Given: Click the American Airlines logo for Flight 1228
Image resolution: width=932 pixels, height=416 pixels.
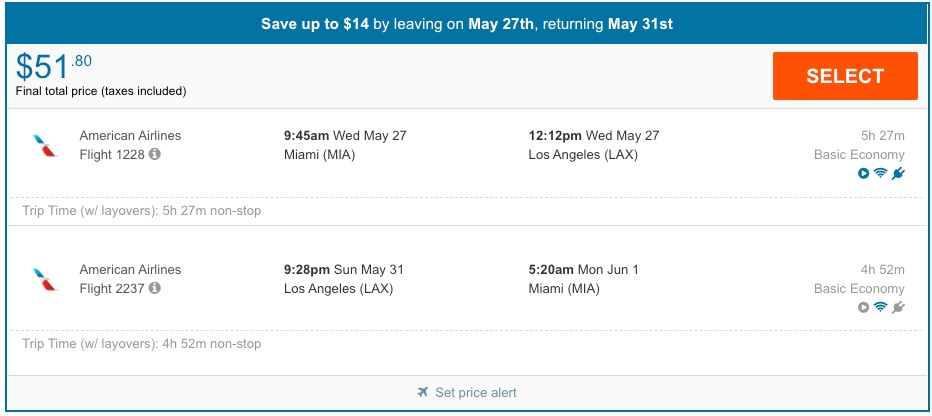Looking at the screenshot, I should pos(45,146).
